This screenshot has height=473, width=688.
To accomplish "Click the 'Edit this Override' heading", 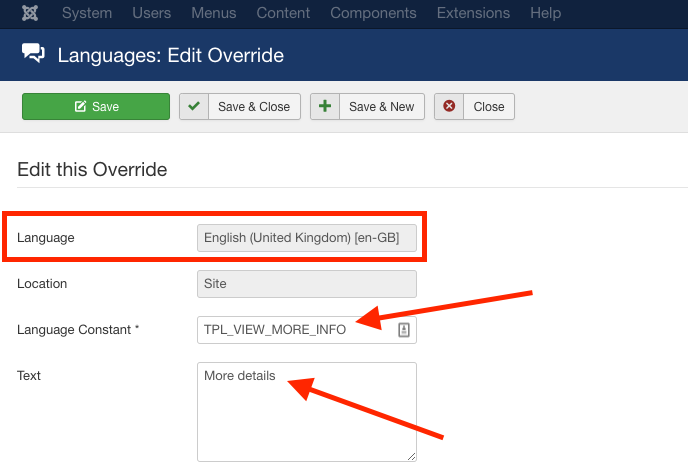I will (x=92, y=169).
